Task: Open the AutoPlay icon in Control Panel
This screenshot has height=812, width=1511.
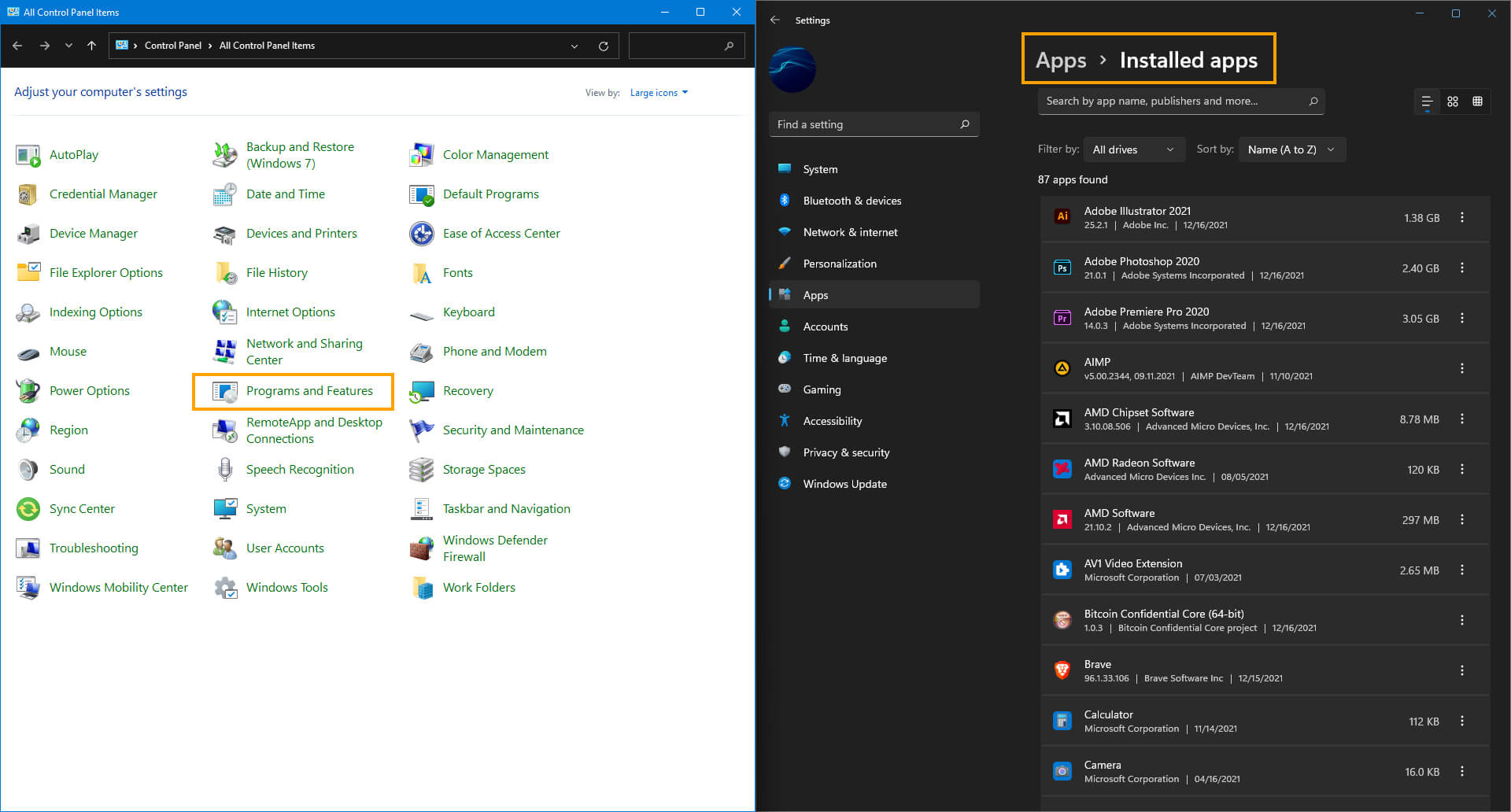Action: point(28,155)
